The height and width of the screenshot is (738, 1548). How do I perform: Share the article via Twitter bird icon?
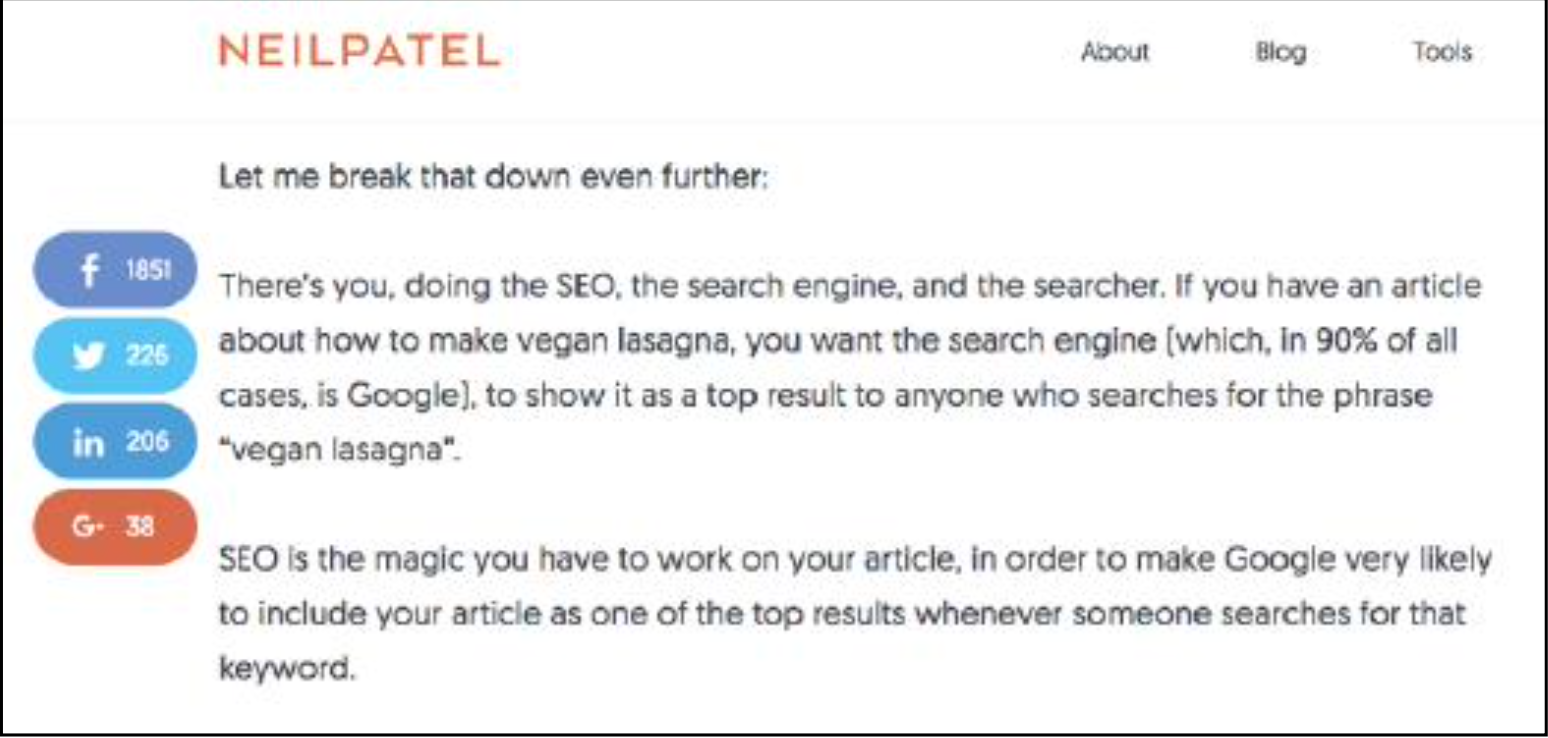89,356
